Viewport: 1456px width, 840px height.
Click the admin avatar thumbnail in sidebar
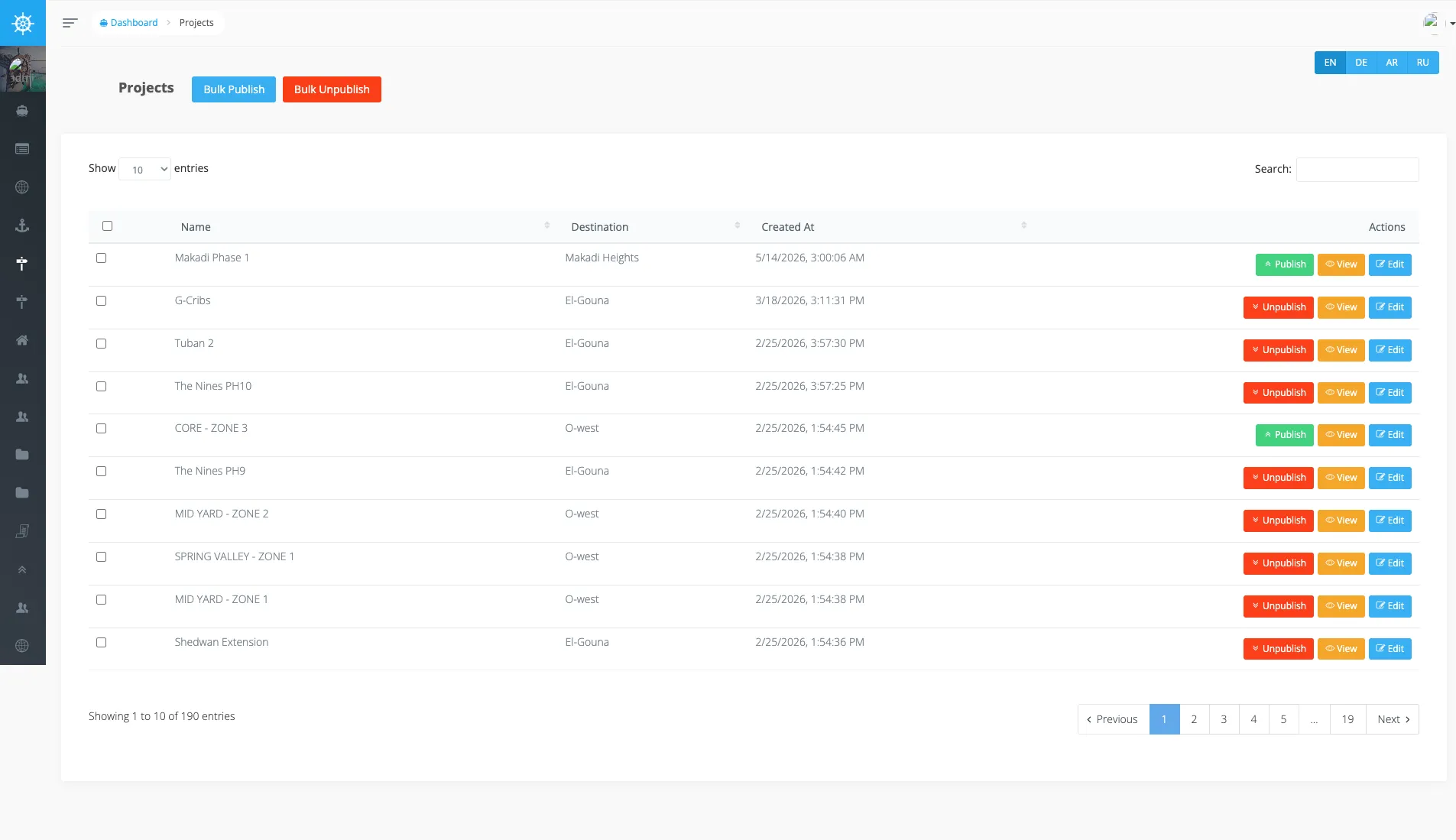(23, 69)
